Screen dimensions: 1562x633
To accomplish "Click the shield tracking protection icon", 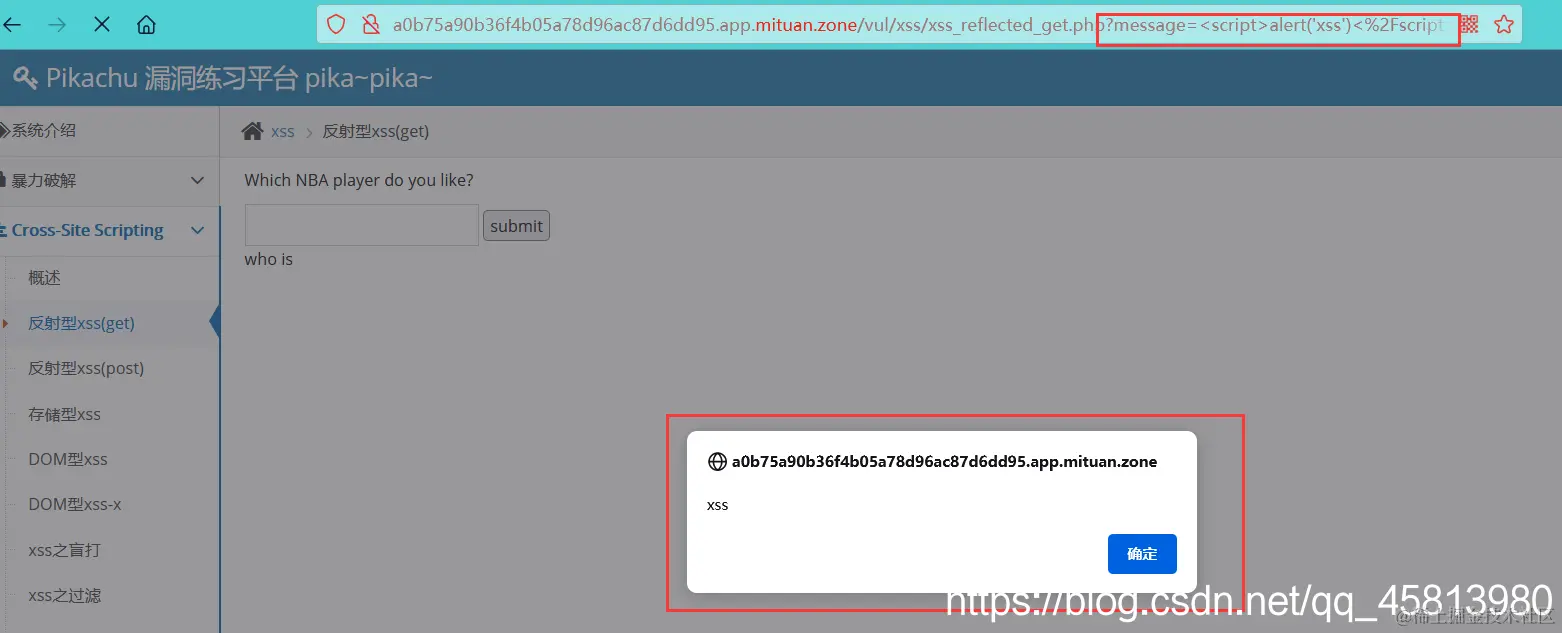I will 336,25.
